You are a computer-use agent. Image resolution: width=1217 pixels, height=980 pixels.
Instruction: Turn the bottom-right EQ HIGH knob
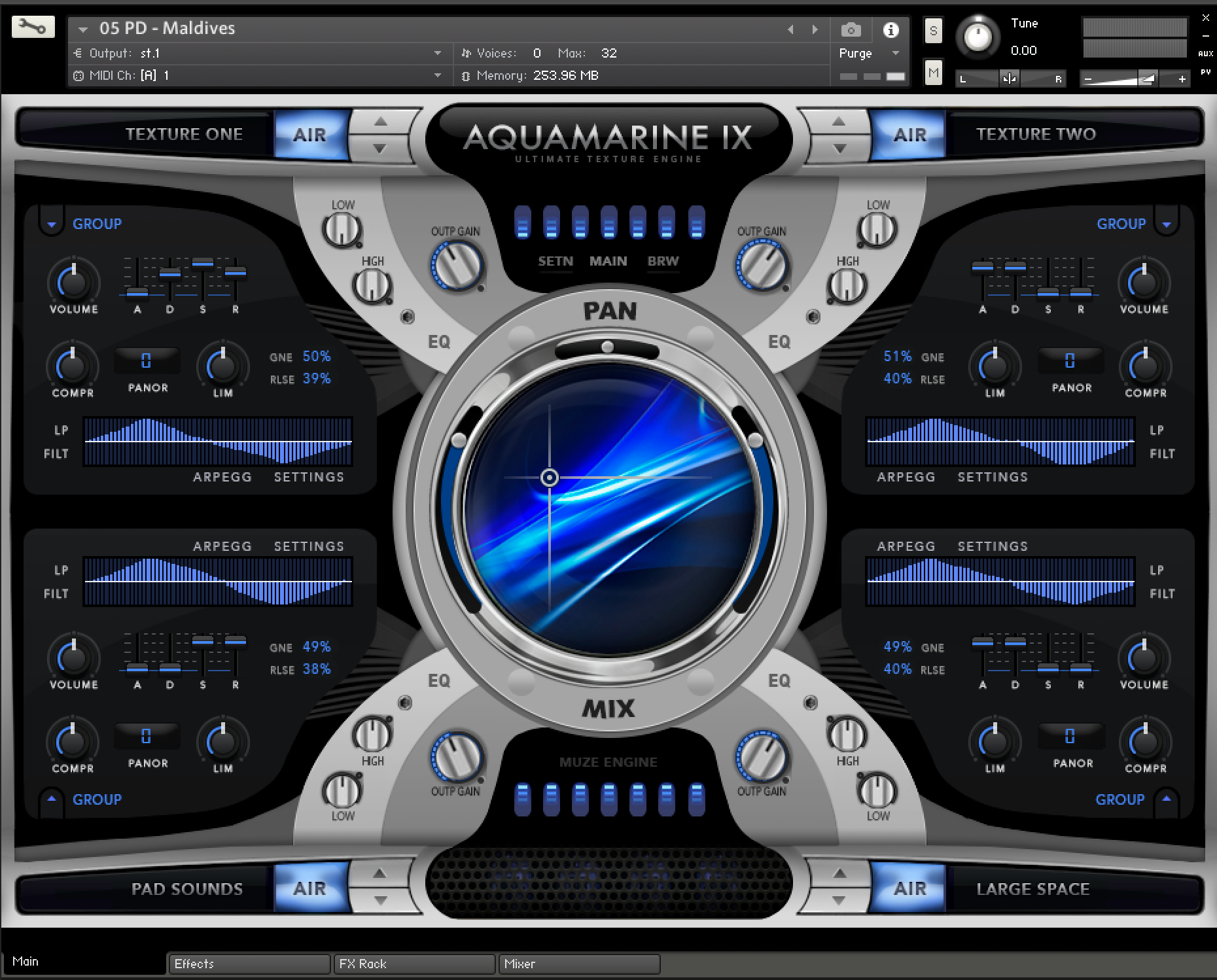[x=847, y=734]
